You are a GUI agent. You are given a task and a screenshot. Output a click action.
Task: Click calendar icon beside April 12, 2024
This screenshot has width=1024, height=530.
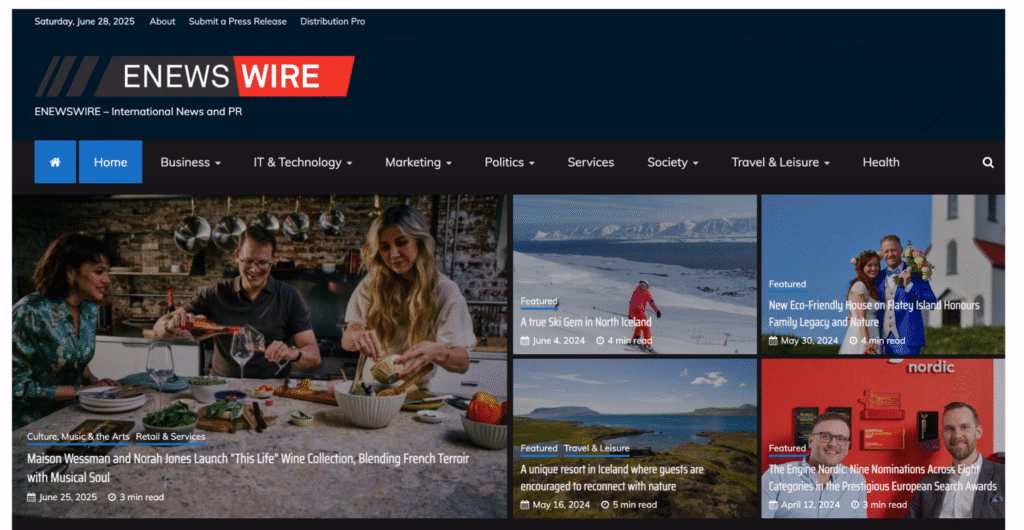tap(773, 504)
